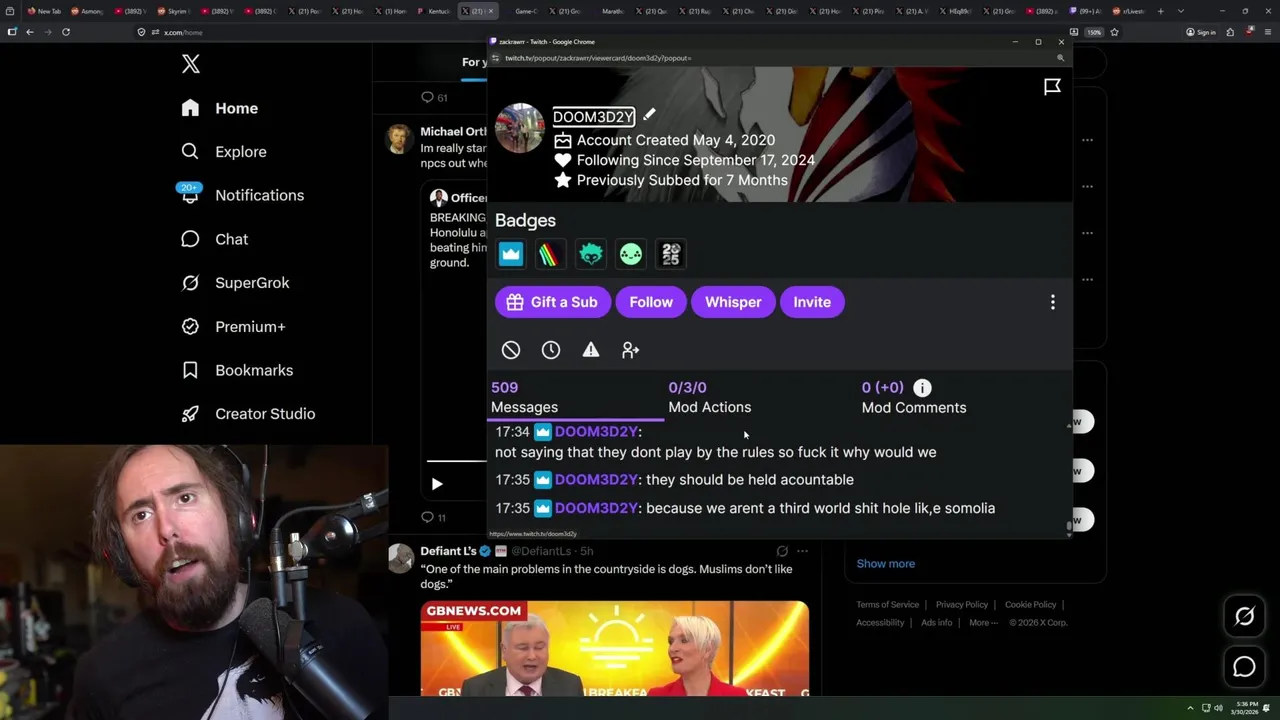This screenshot has height=720, width=1280.
Task: Click the info icon beside Mod Comments
Action: [922, 387]
